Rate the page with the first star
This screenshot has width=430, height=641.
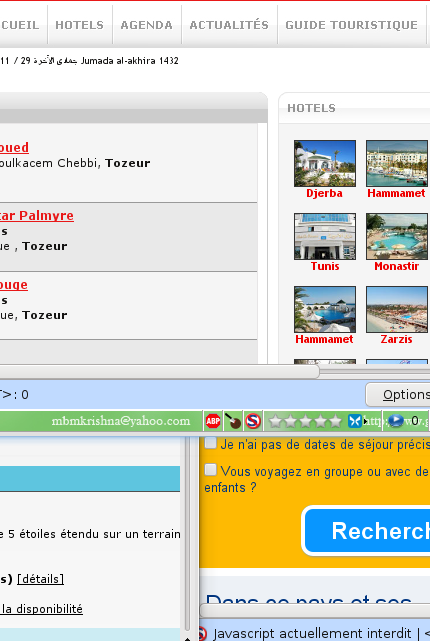[x=275, y=421]
